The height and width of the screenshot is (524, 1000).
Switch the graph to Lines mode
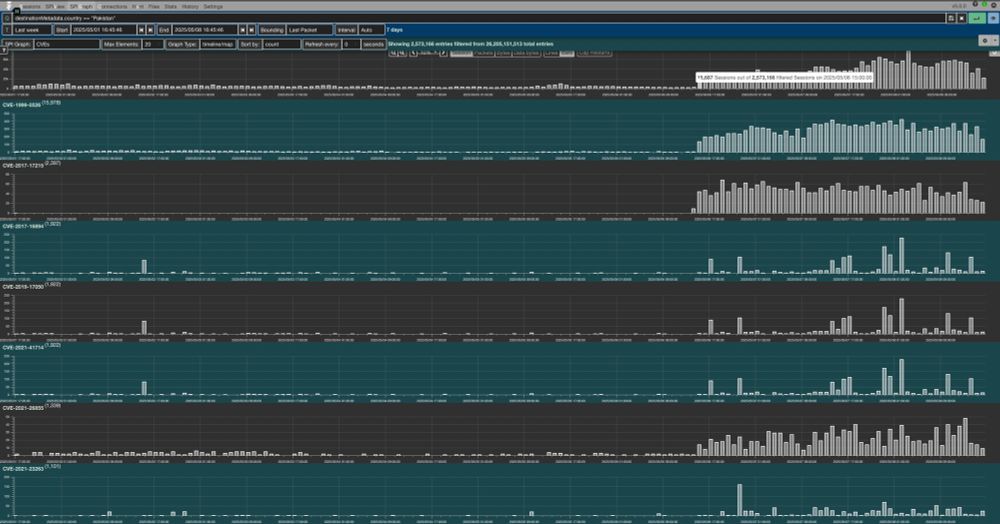pos(551,53)
